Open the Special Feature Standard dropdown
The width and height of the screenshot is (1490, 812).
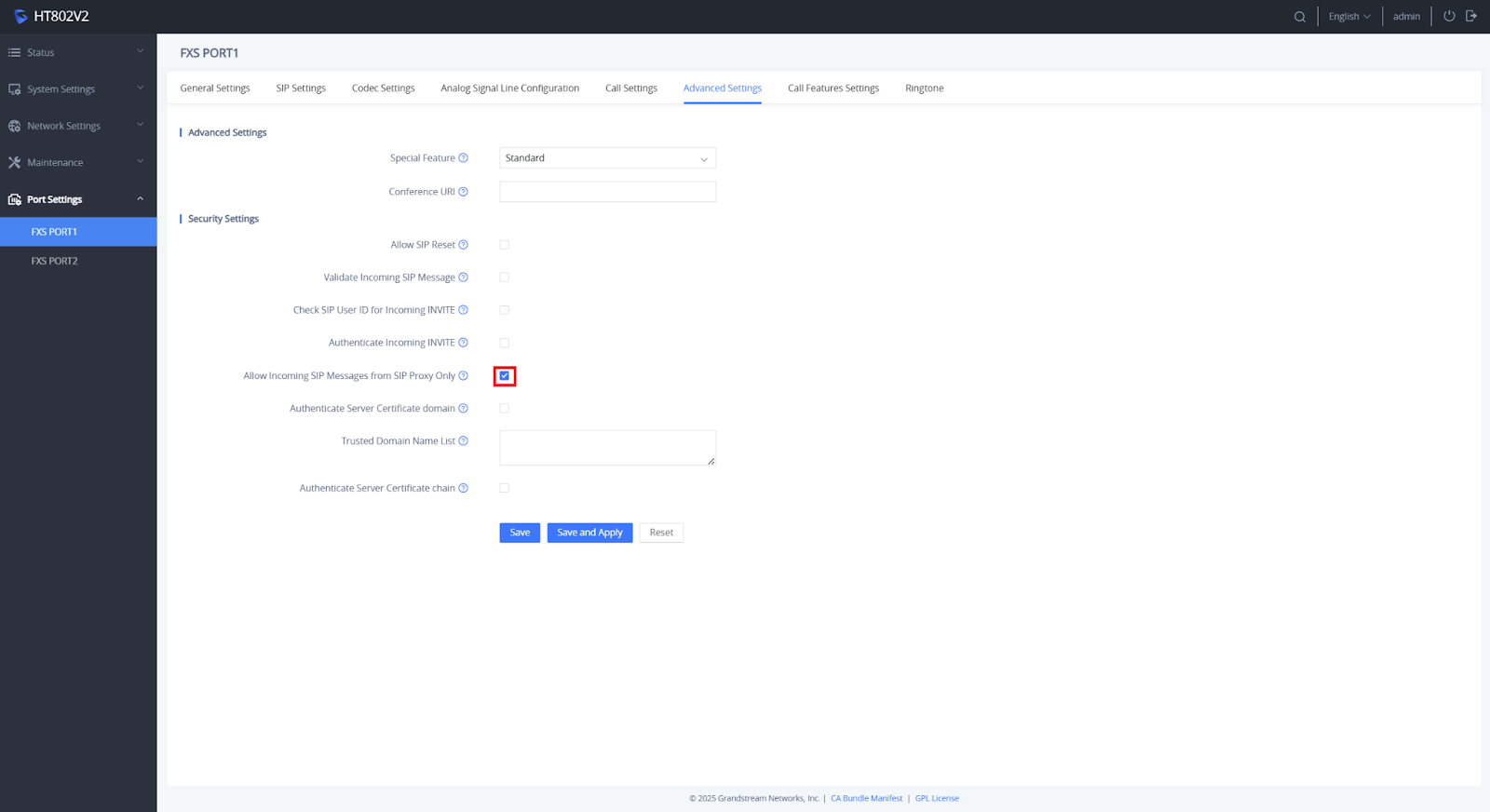[x=607, y=158]
